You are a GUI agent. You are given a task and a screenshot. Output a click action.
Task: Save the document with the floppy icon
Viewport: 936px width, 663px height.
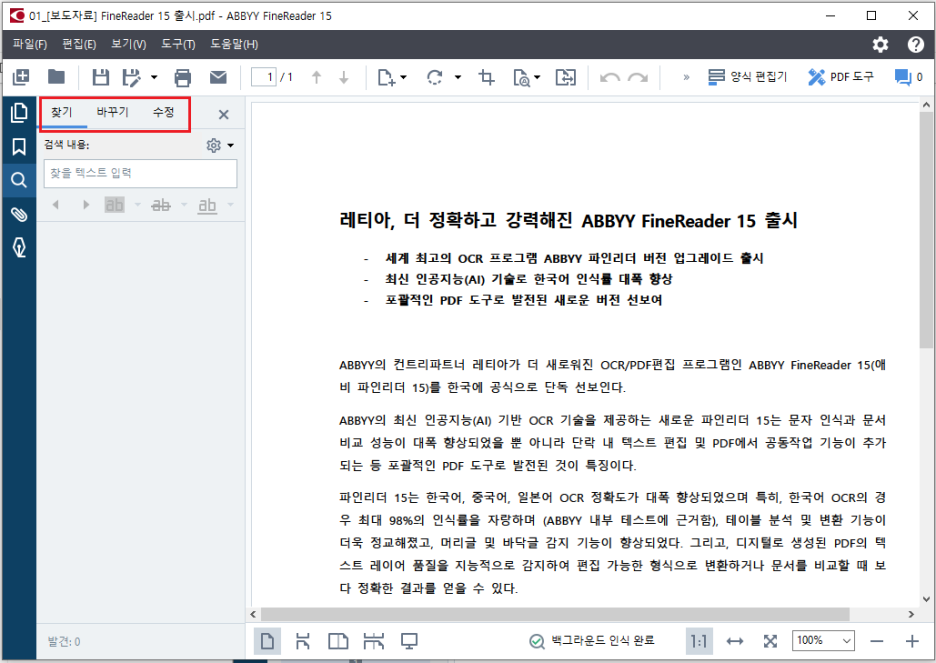pyautogui.click(x=100, y=77)
